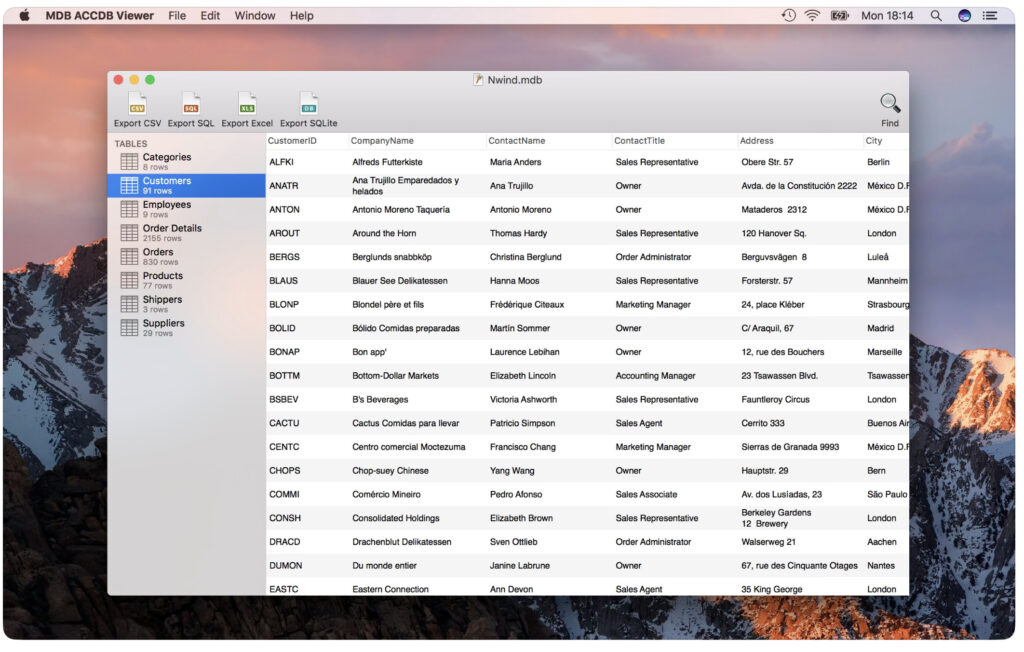Open the Edit menu
The image size is (1024, 652).
point(210,16)
